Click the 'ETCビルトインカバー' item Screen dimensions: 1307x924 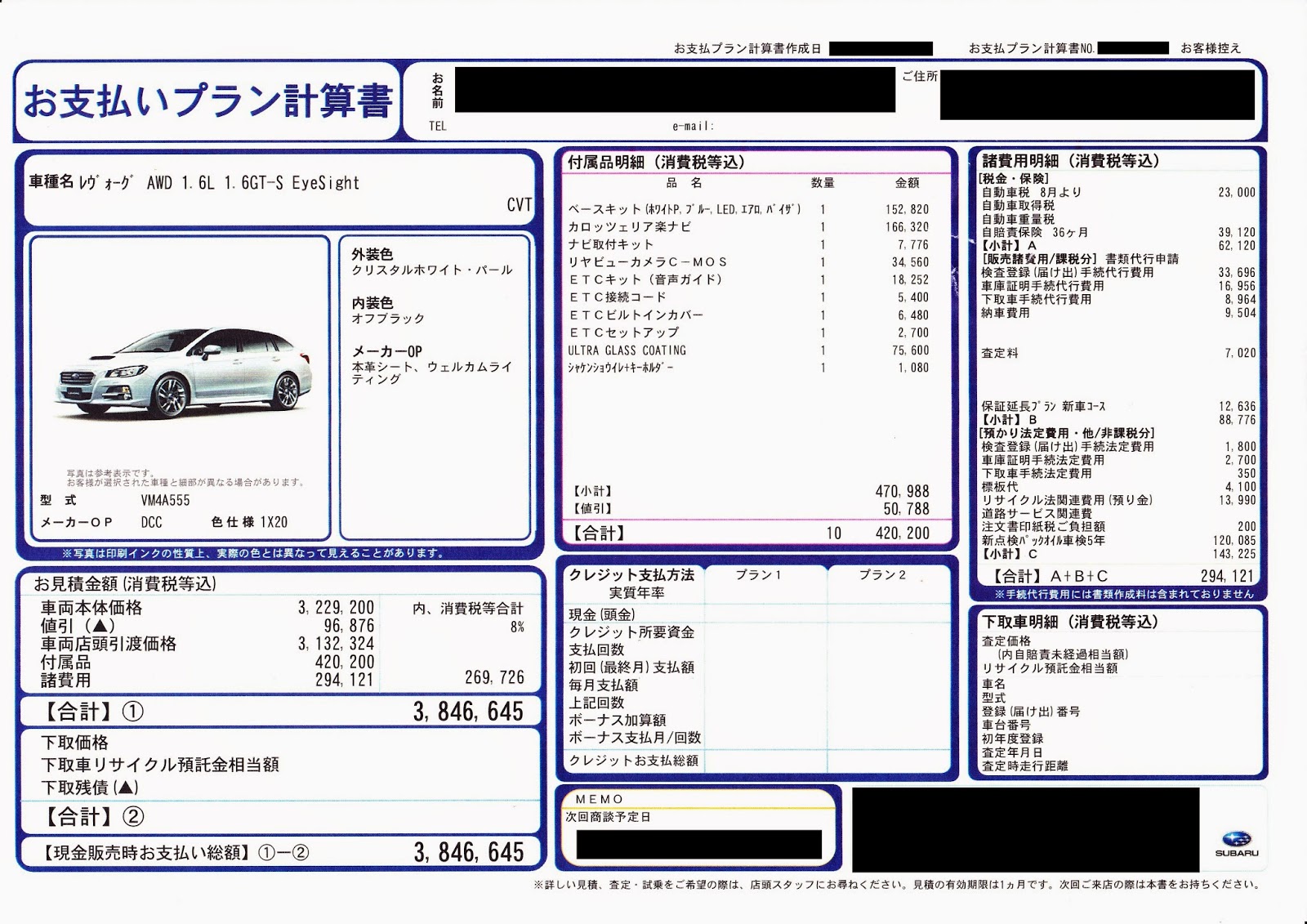636,315
